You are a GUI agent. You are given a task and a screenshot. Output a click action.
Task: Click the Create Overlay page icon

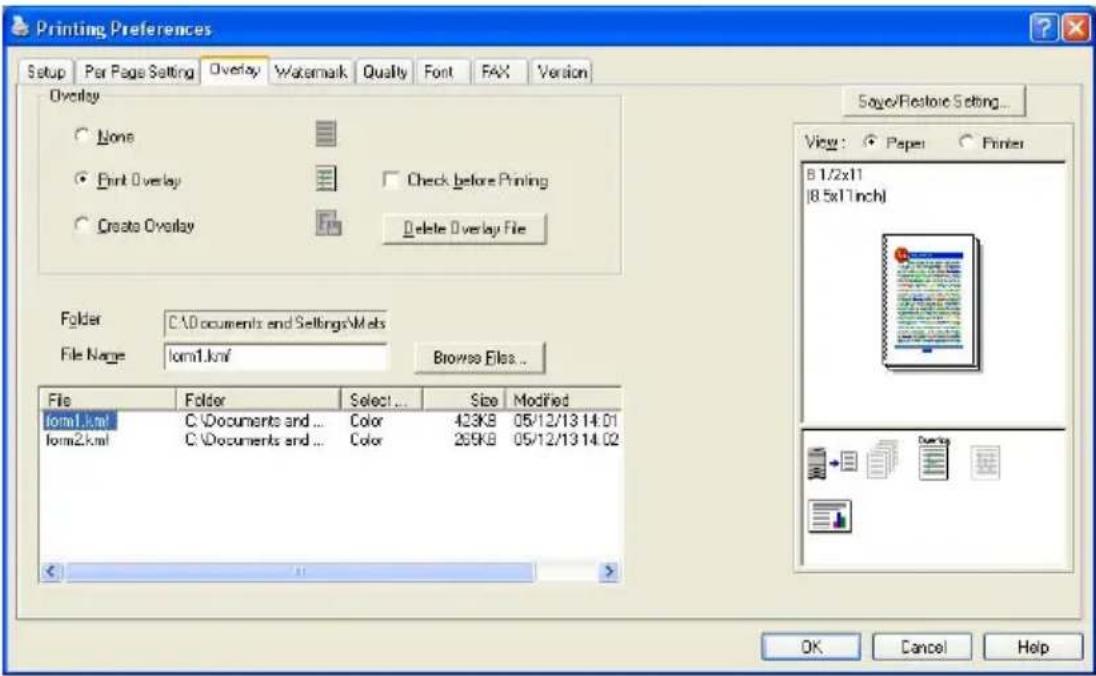pyautogui.click(x=329, y=223)
